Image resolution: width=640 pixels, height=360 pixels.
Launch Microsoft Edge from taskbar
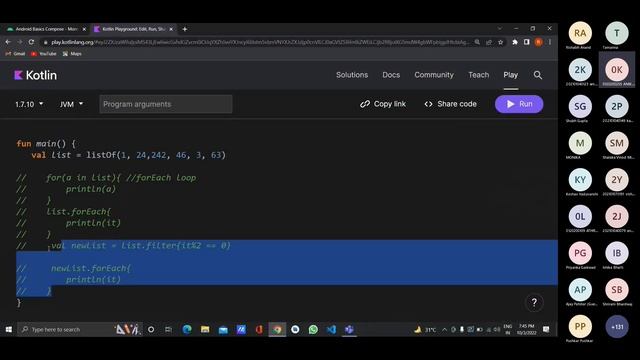click(187, 329)
